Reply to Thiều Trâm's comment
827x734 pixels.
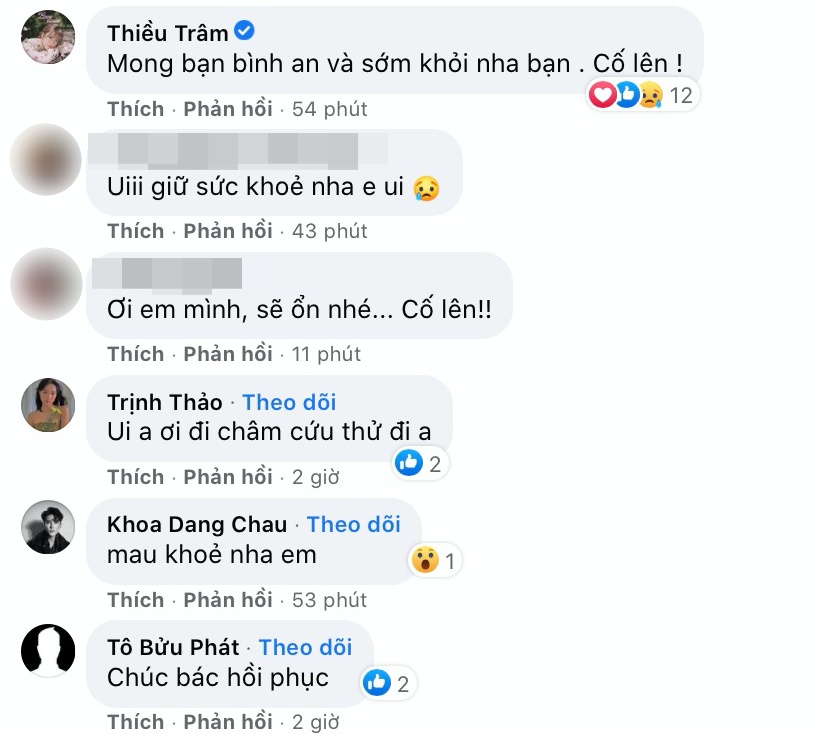228,108
